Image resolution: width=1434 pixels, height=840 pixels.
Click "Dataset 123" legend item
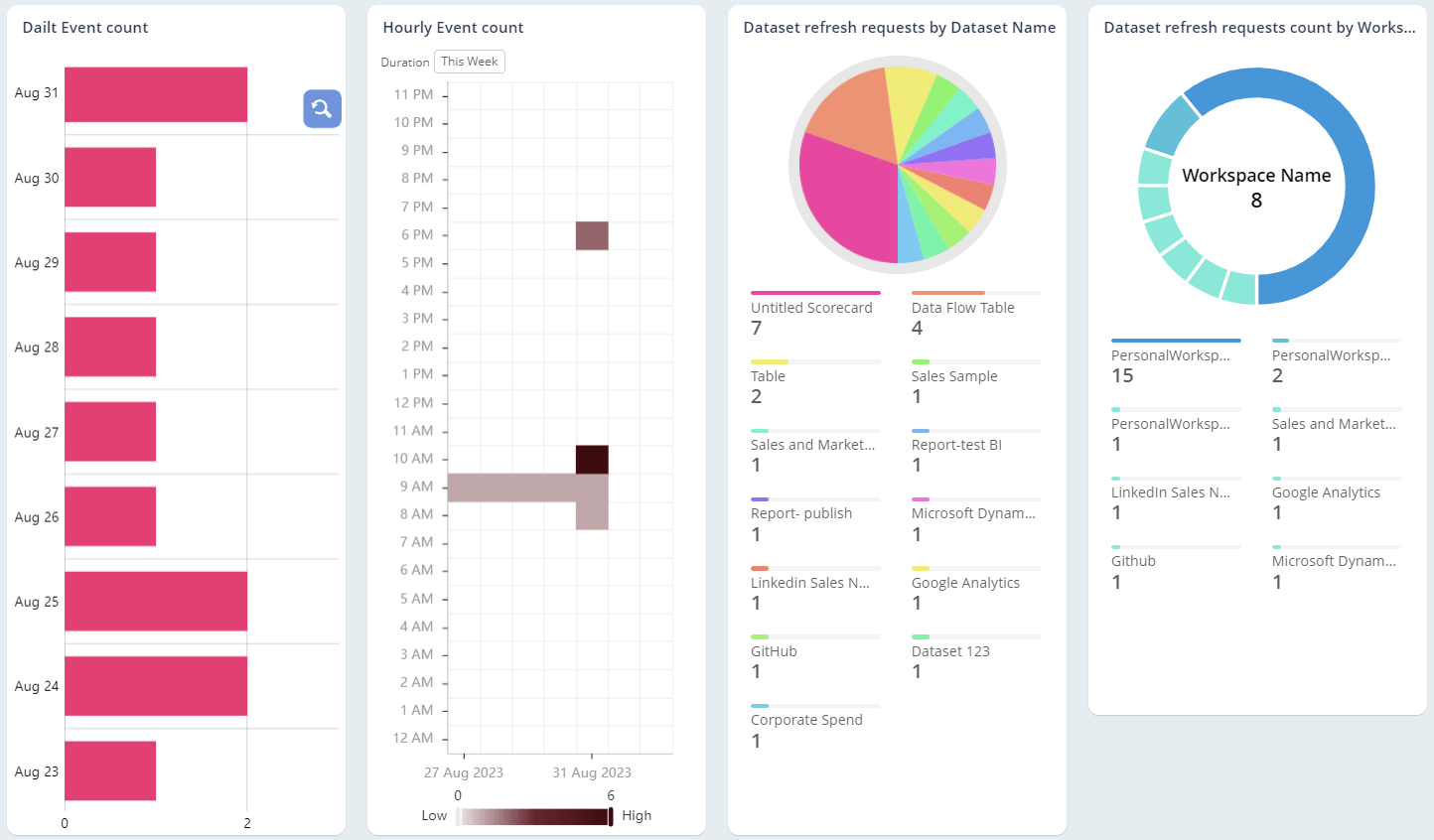949,650
